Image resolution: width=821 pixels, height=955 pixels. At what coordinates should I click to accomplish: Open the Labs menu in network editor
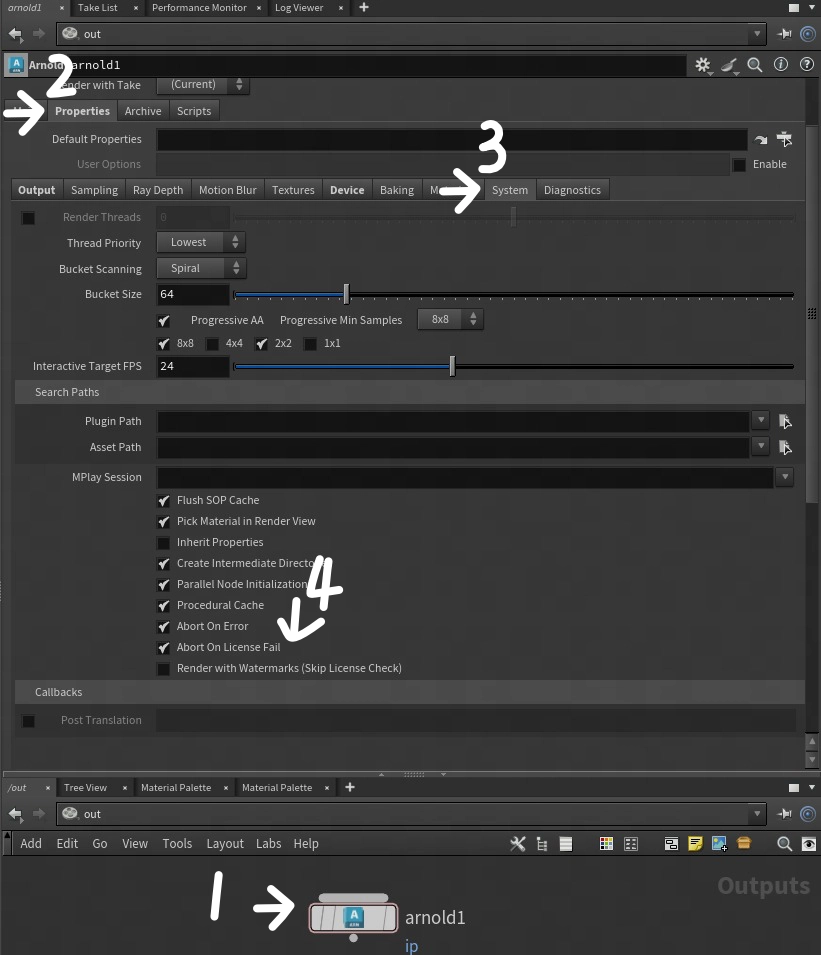pos(268,844)
